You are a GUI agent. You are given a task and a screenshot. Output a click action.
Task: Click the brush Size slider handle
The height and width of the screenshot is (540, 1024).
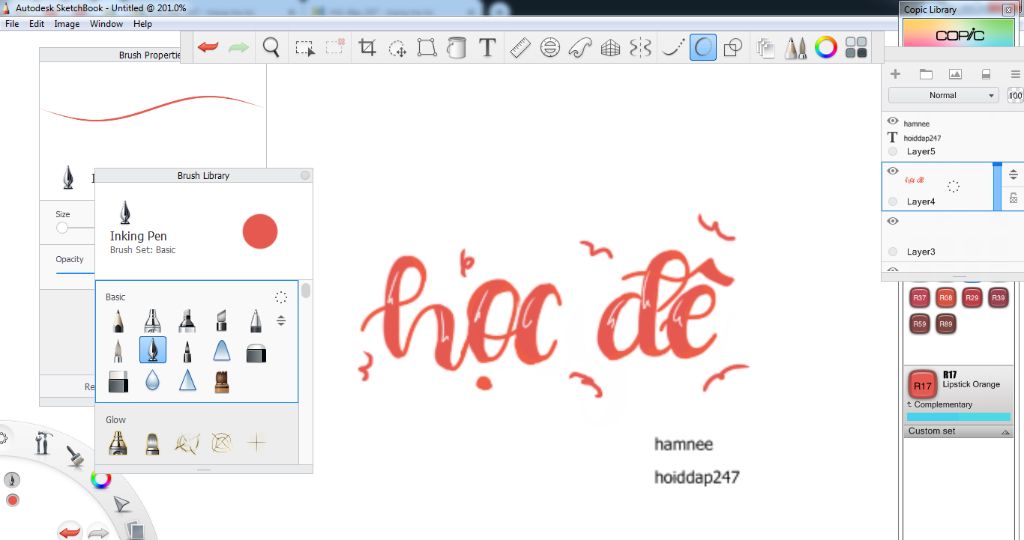tap(62, 228)
